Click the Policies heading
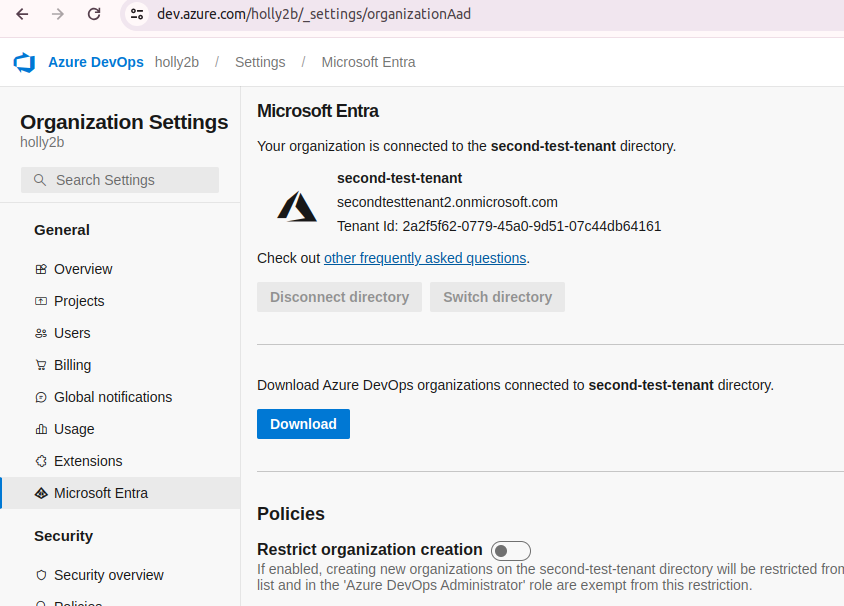The height and width of the screenshot is (606, 844). tap(291, 514)
